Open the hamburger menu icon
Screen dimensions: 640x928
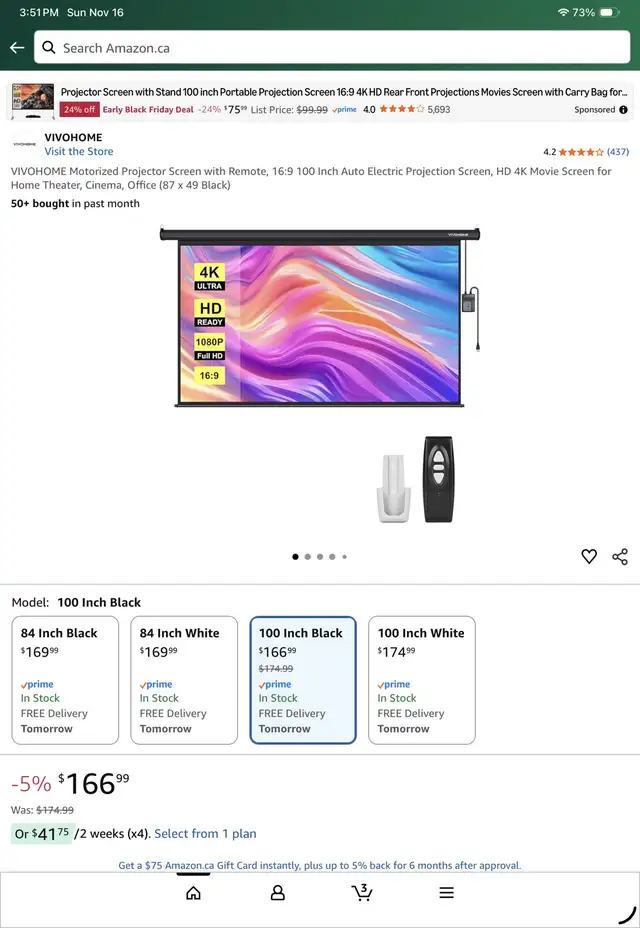point(446,892)
